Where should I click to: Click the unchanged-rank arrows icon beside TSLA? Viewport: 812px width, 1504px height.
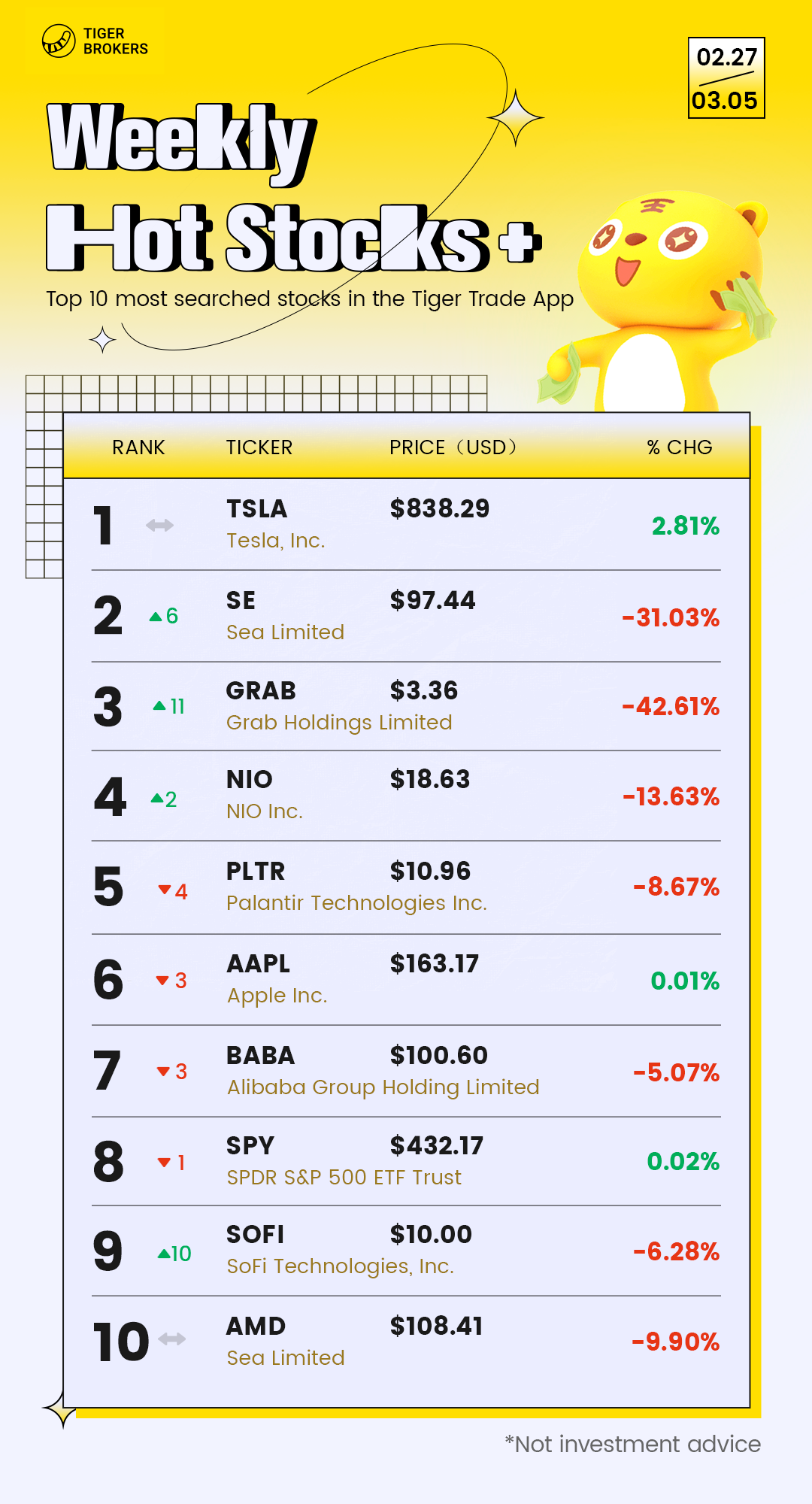tap(159, 525)
